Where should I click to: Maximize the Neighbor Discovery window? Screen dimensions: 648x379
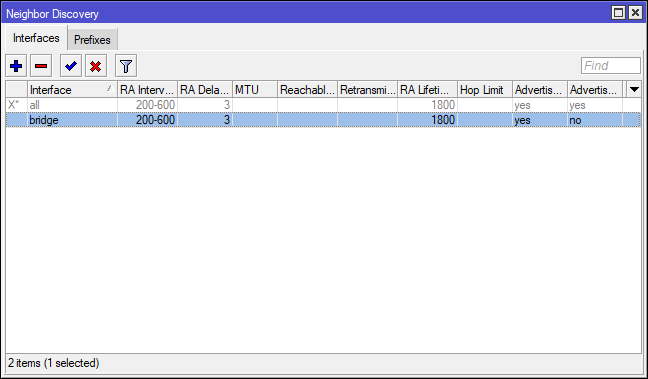click(x=618, y=13)
